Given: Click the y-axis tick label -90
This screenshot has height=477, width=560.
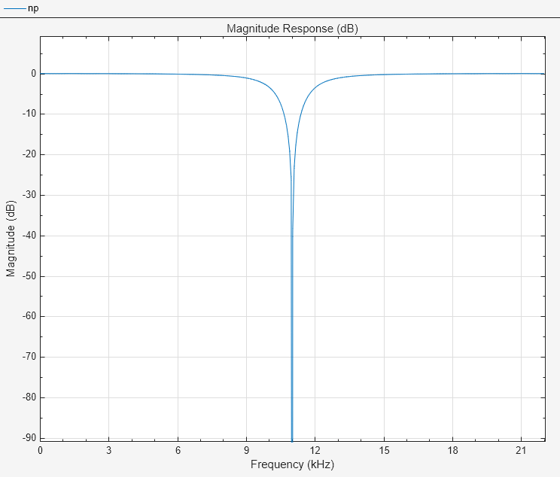Looking at the screenshot, I should [29, 438].
